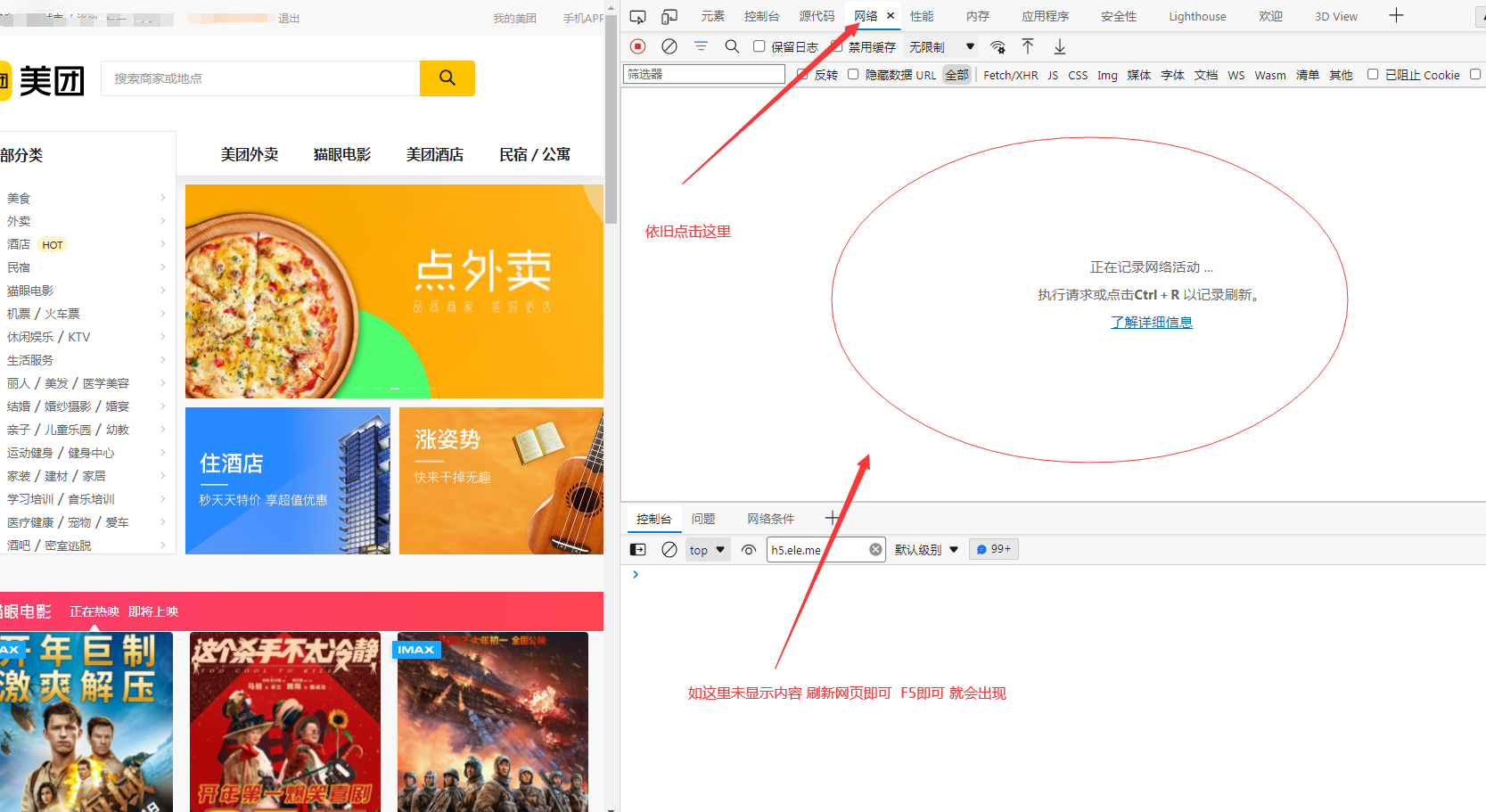This screenshot has height=812, width=1486.
Task: Click the import HAR upload arrow
Action: coord(1028,46)
